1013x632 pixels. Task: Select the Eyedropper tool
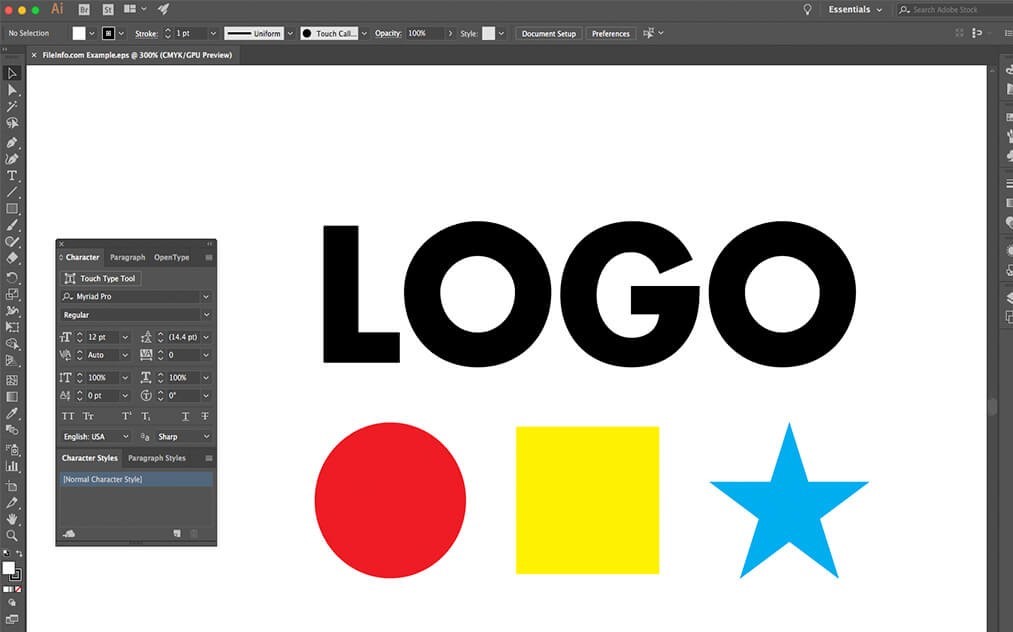click(x=12, y=413)
